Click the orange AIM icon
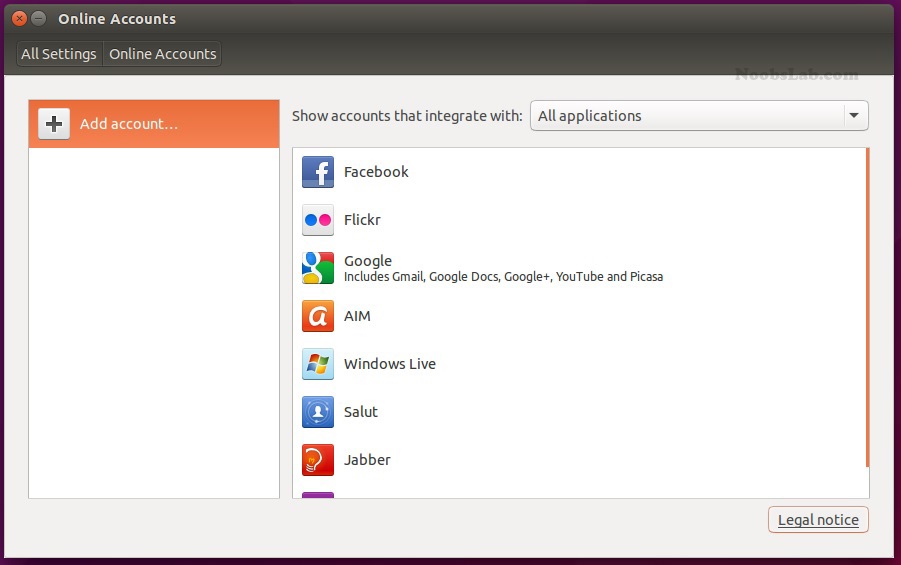901x565 pixels. tap(318, 316)
